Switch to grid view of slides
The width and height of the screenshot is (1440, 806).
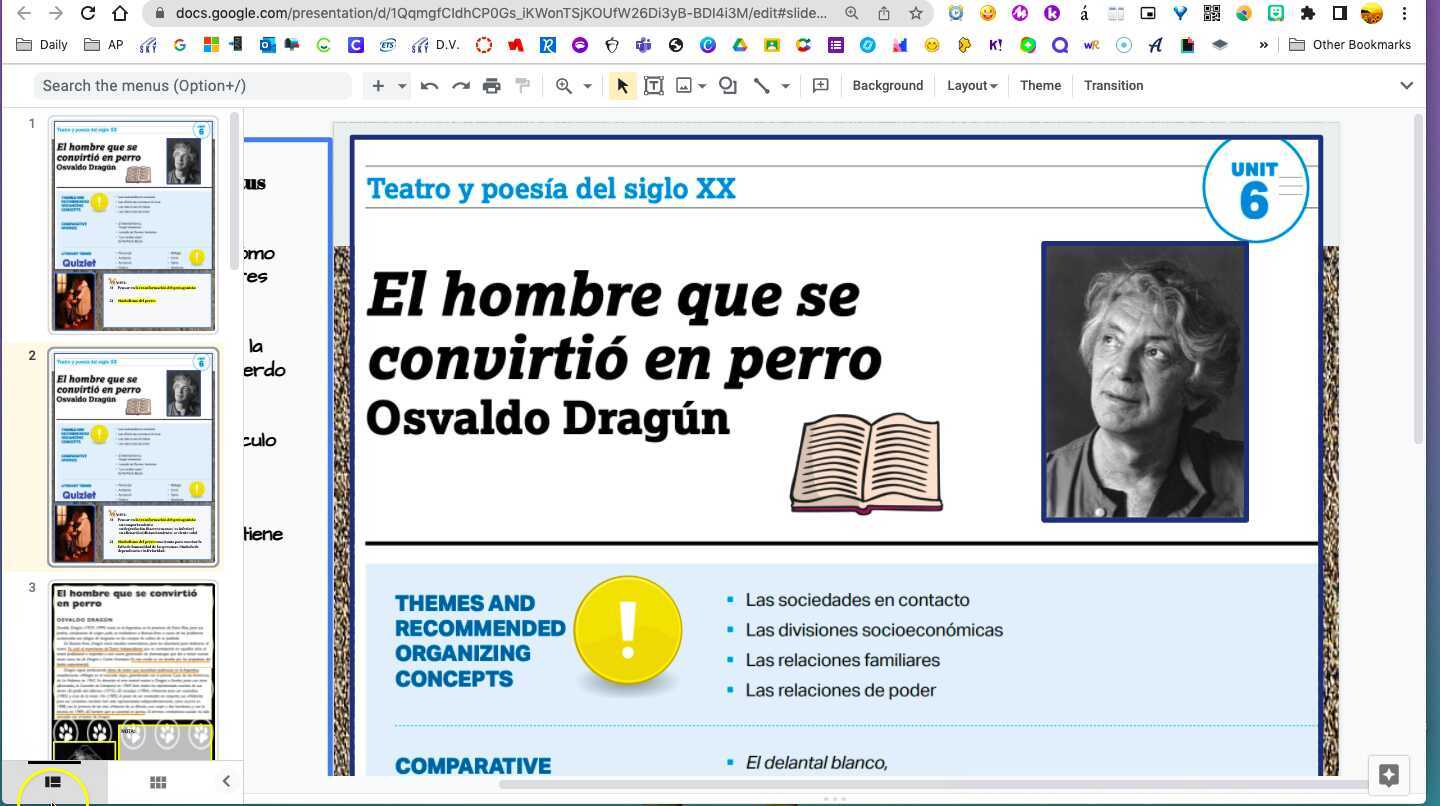click(x=157, y=781)
